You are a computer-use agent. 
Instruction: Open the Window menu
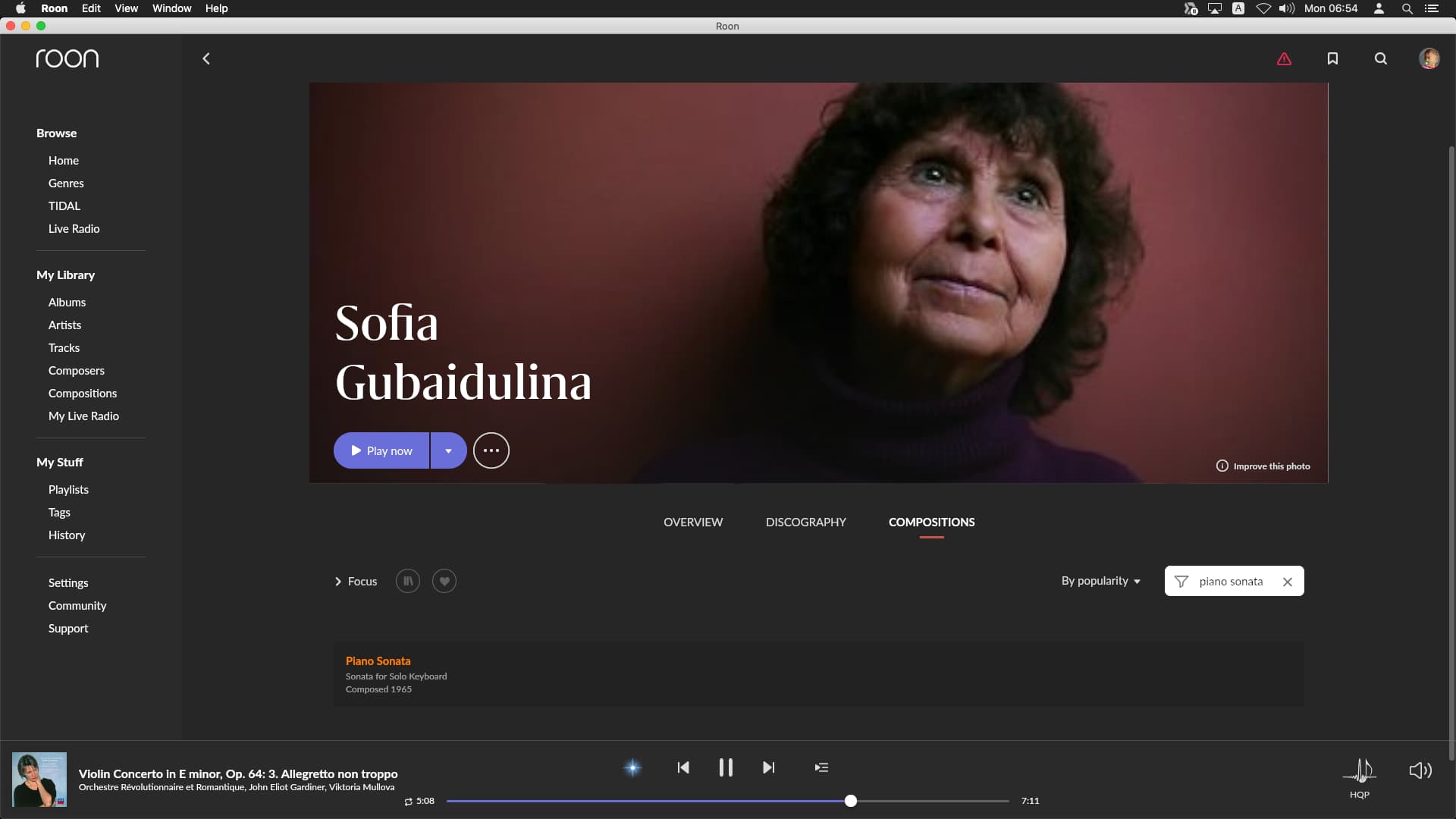coord(171,8)
